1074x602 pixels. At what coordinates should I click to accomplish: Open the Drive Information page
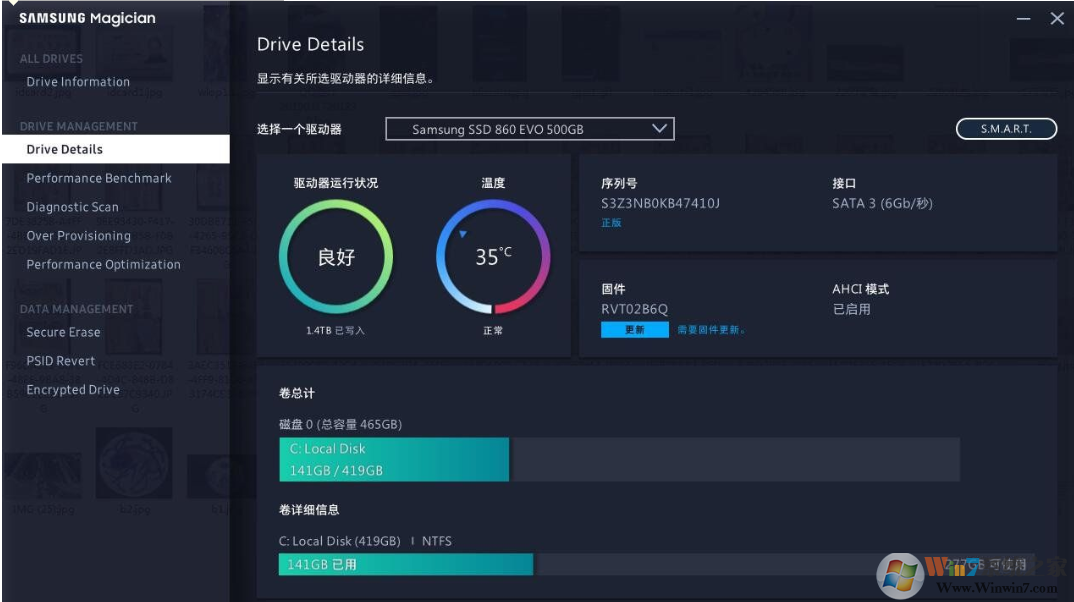[78, 82]
